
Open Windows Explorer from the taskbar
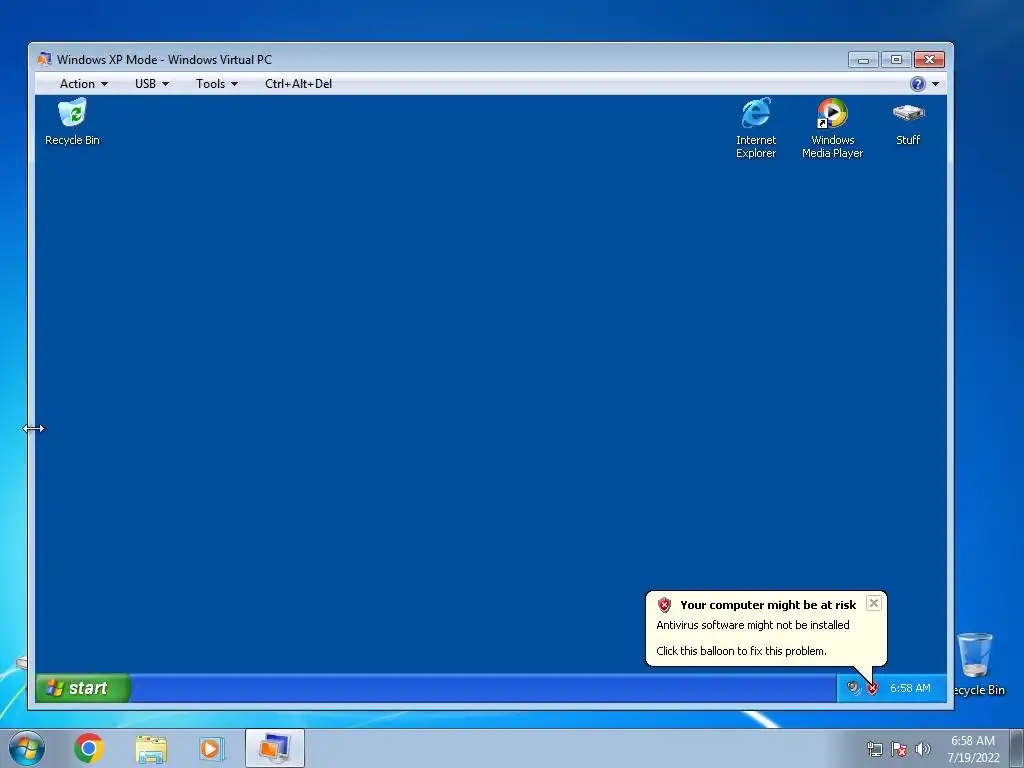pos(151,749)
